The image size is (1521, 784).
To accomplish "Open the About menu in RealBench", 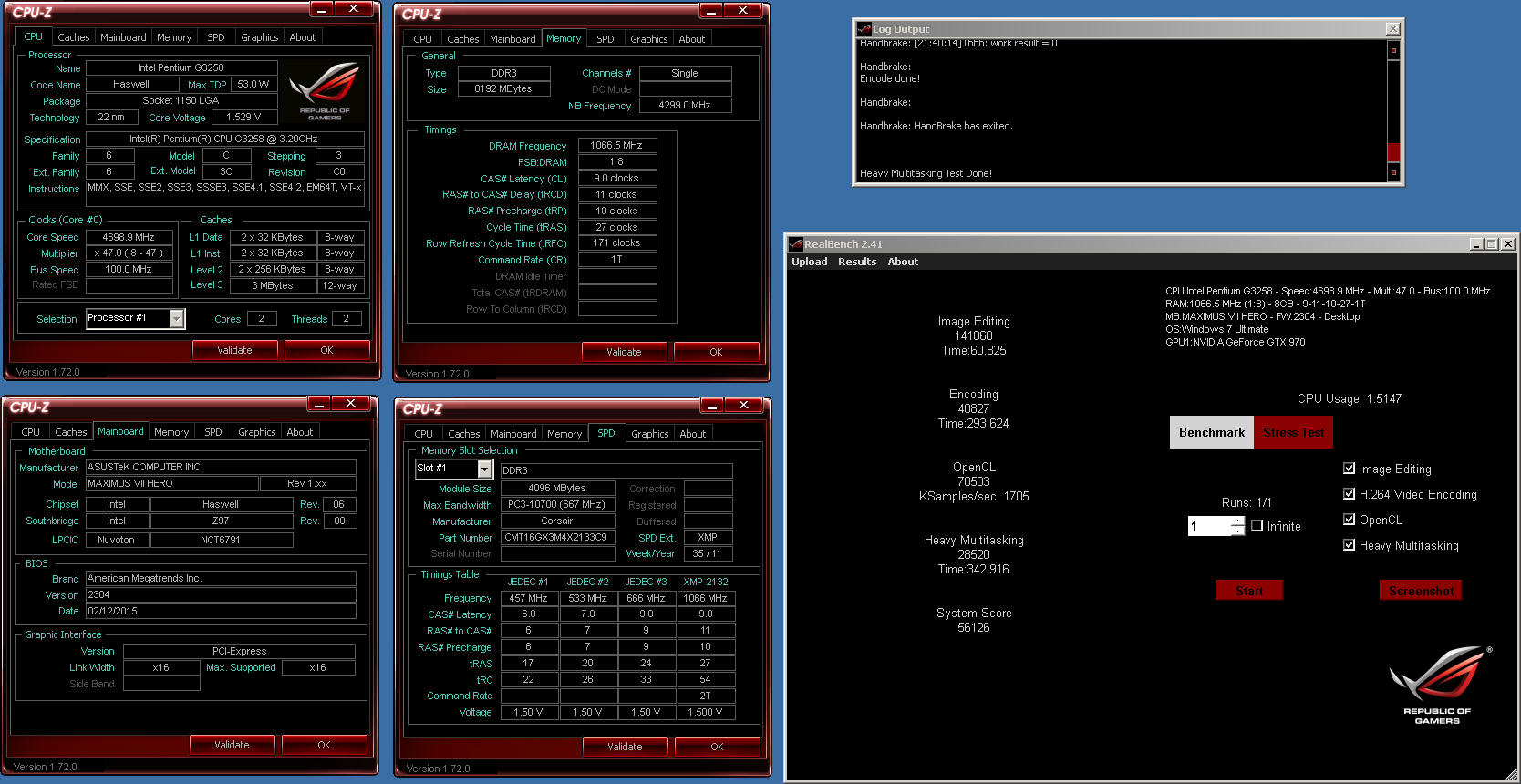I will 903,262.
